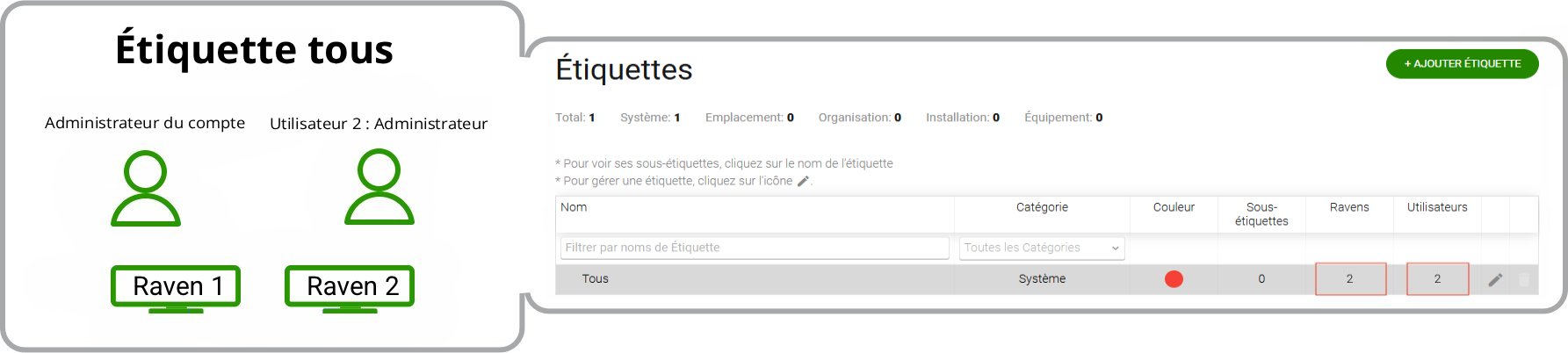Screen dimensions: 1568x353
Task: Edit the Tous tag with pencil icon
Action: 1495,280
